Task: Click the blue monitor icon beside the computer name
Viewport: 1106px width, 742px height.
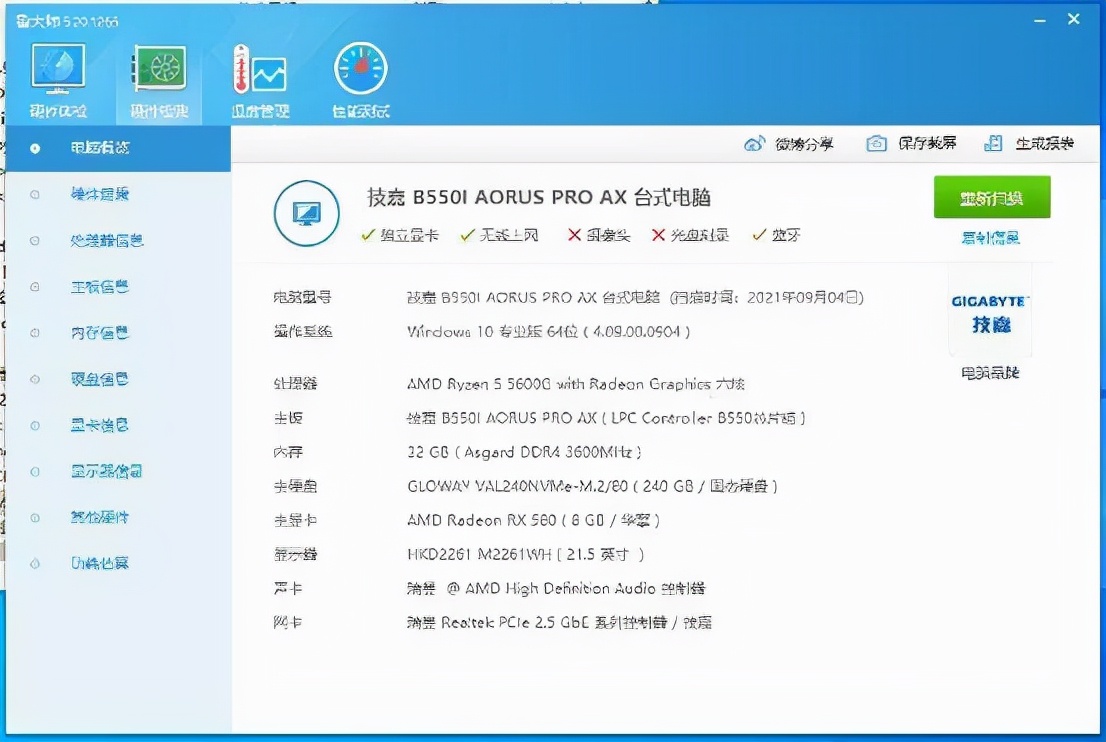Action: [x=307, y=213]
